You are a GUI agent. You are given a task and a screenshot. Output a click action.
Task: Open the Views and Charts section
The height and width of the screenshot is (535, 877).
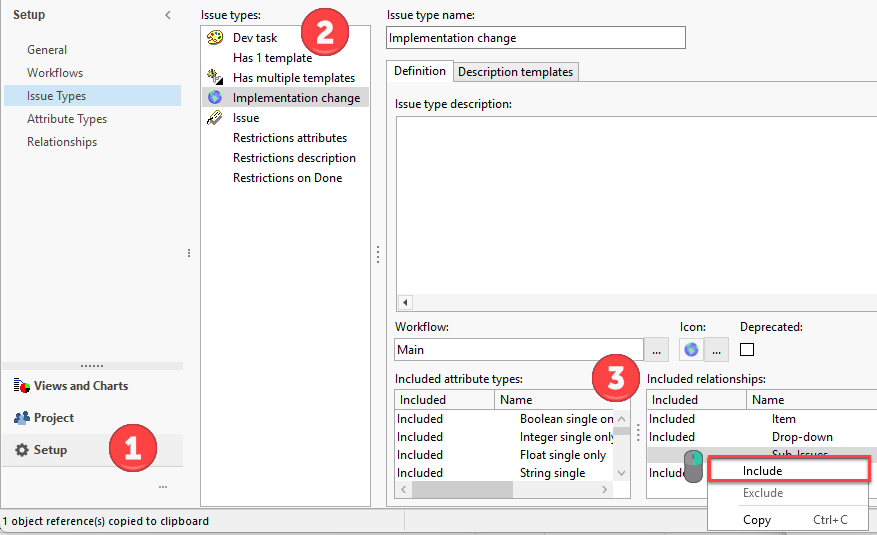tap(92, 386)
